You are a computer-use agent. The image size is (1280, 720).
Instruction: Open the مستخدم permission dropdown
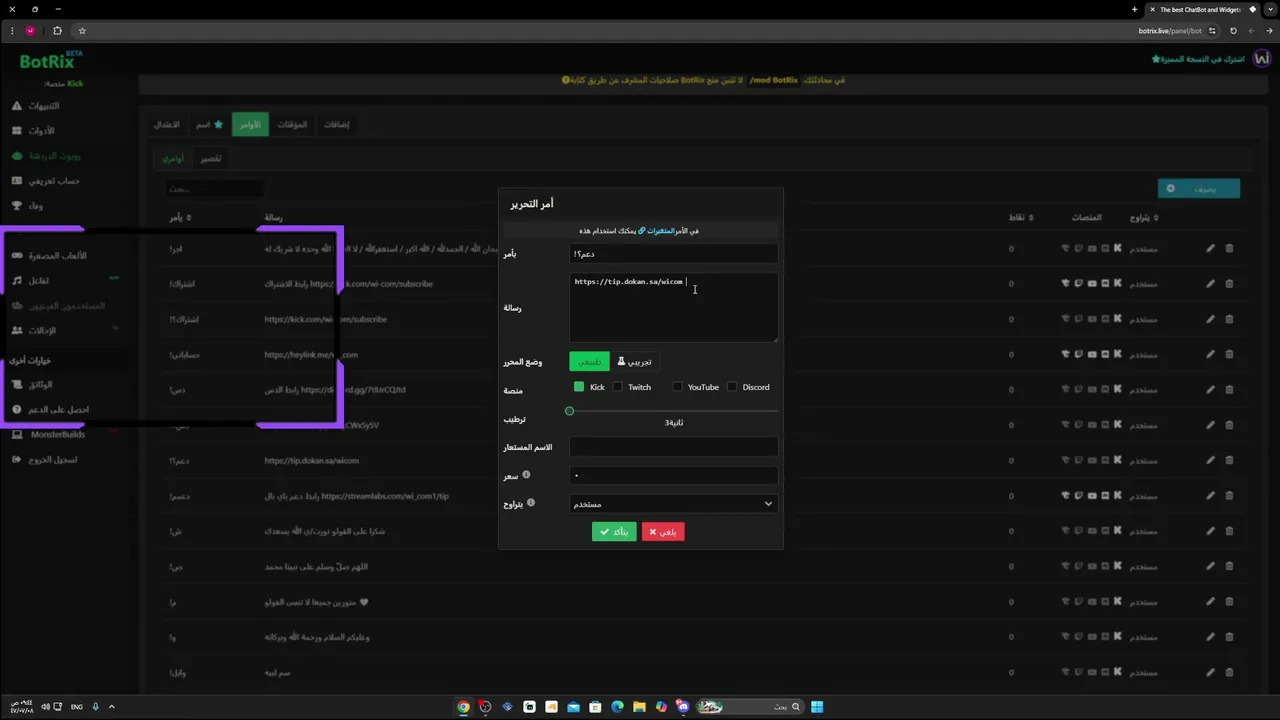point(673,504)
